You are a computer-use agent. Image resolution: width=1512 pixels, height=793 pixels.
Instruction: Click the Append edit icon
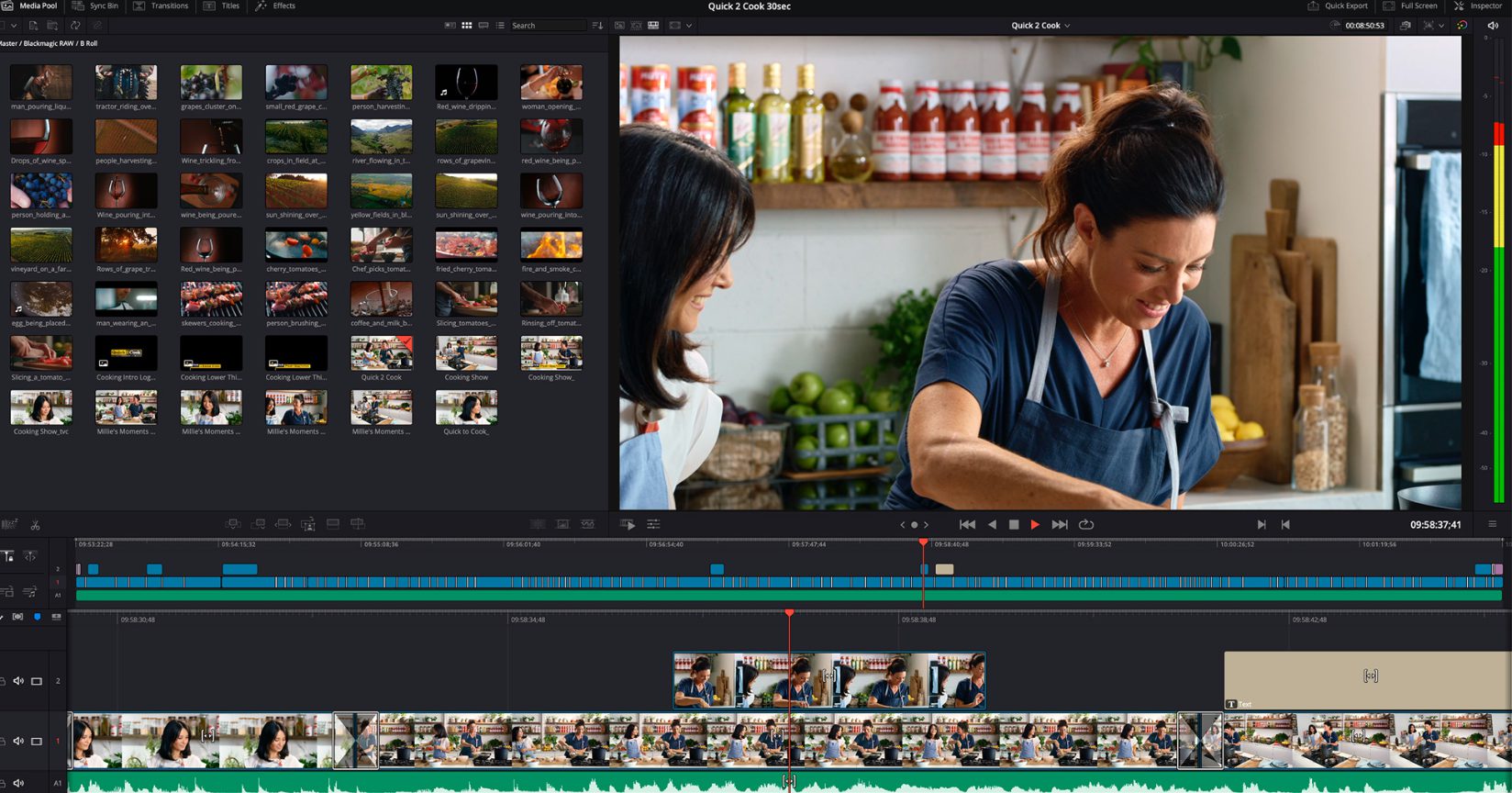coord(259,524)
